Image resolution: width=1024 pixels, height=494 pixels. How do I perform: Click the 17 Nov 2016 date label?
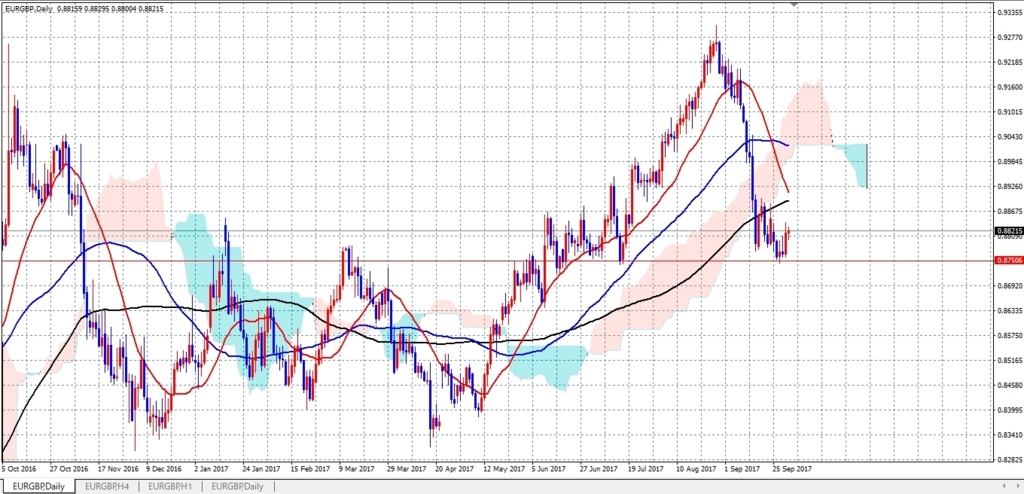click(119, 469)
